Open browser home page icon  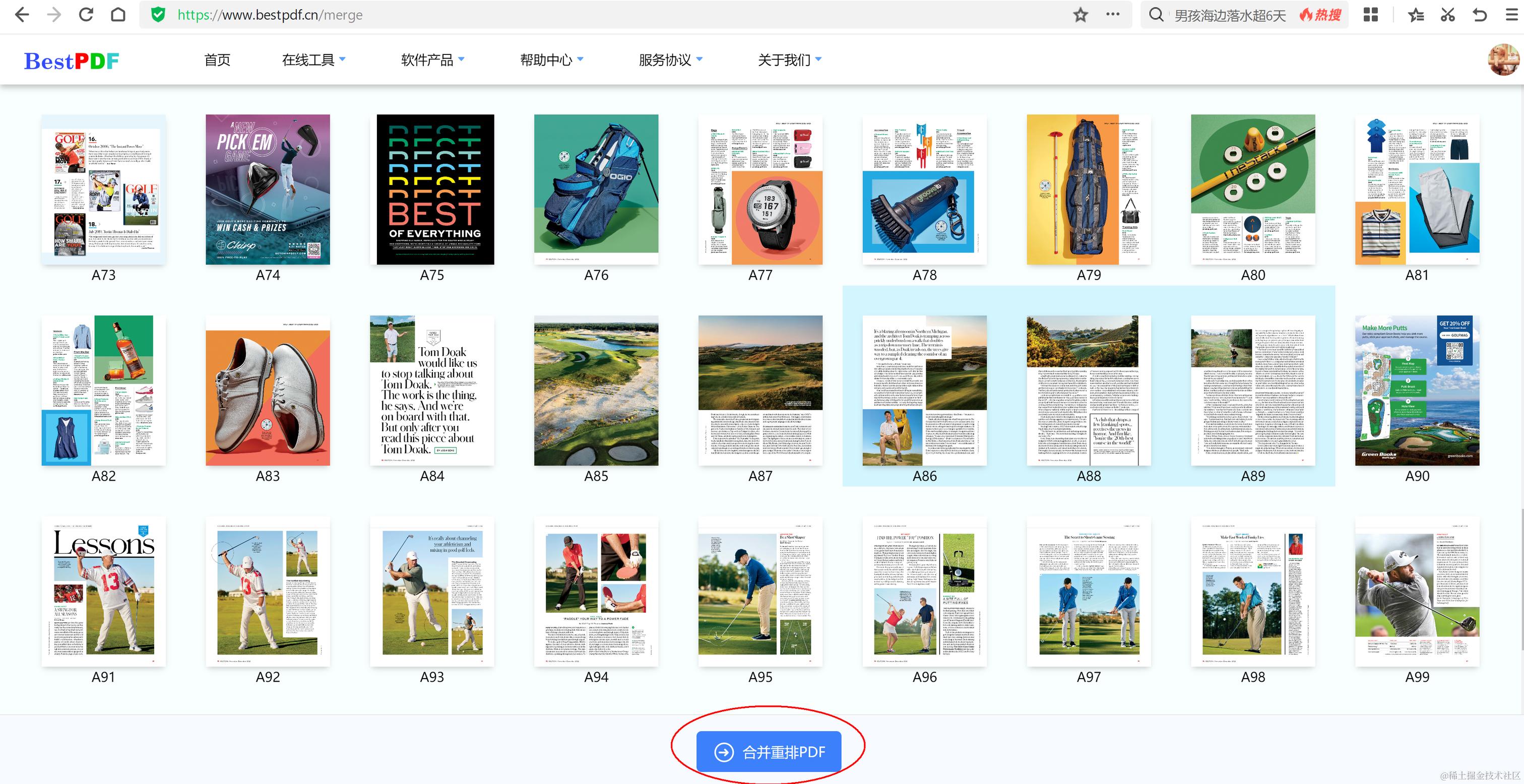click(118, 15)
